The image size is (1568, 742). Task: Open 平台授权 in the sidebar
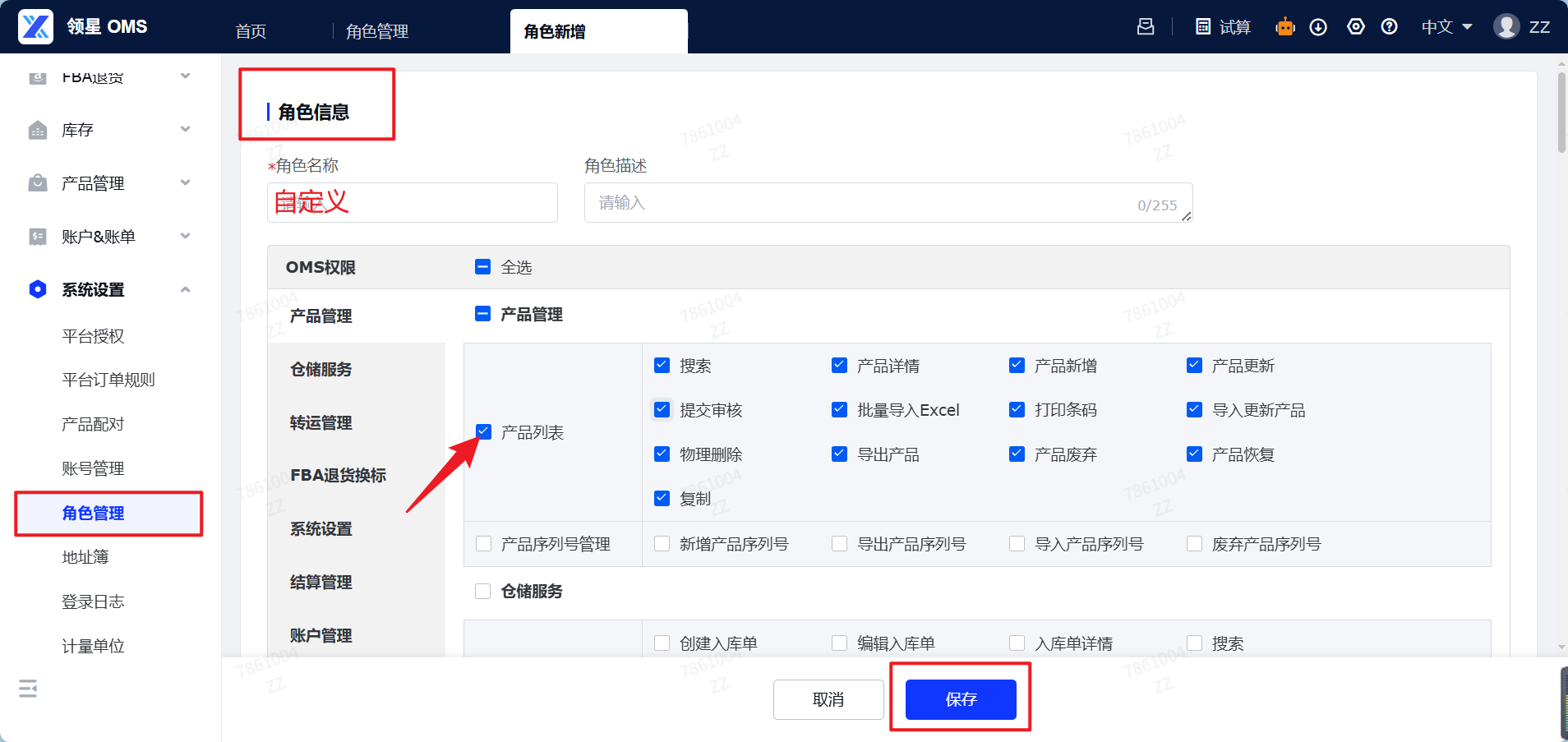pos(93,336)
